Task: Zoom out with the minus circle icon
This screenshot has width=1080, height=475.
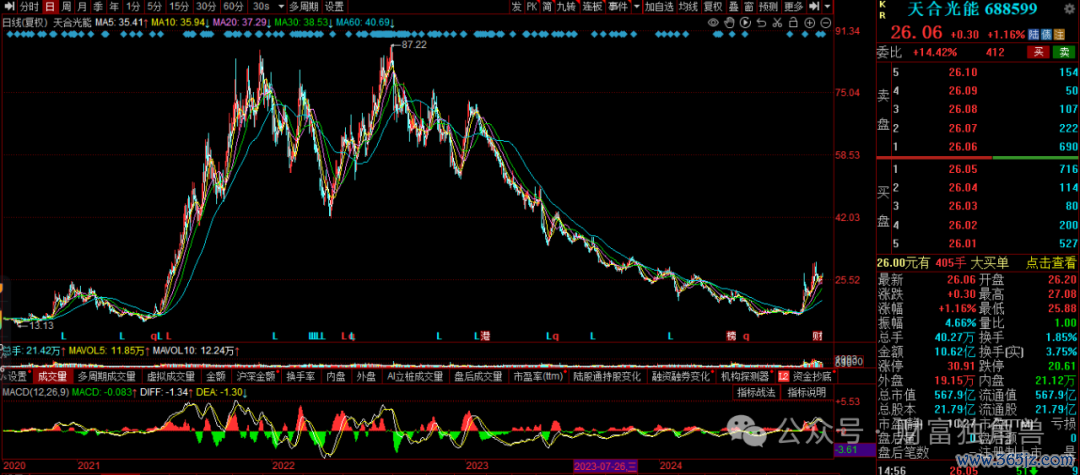Action: 825,23
